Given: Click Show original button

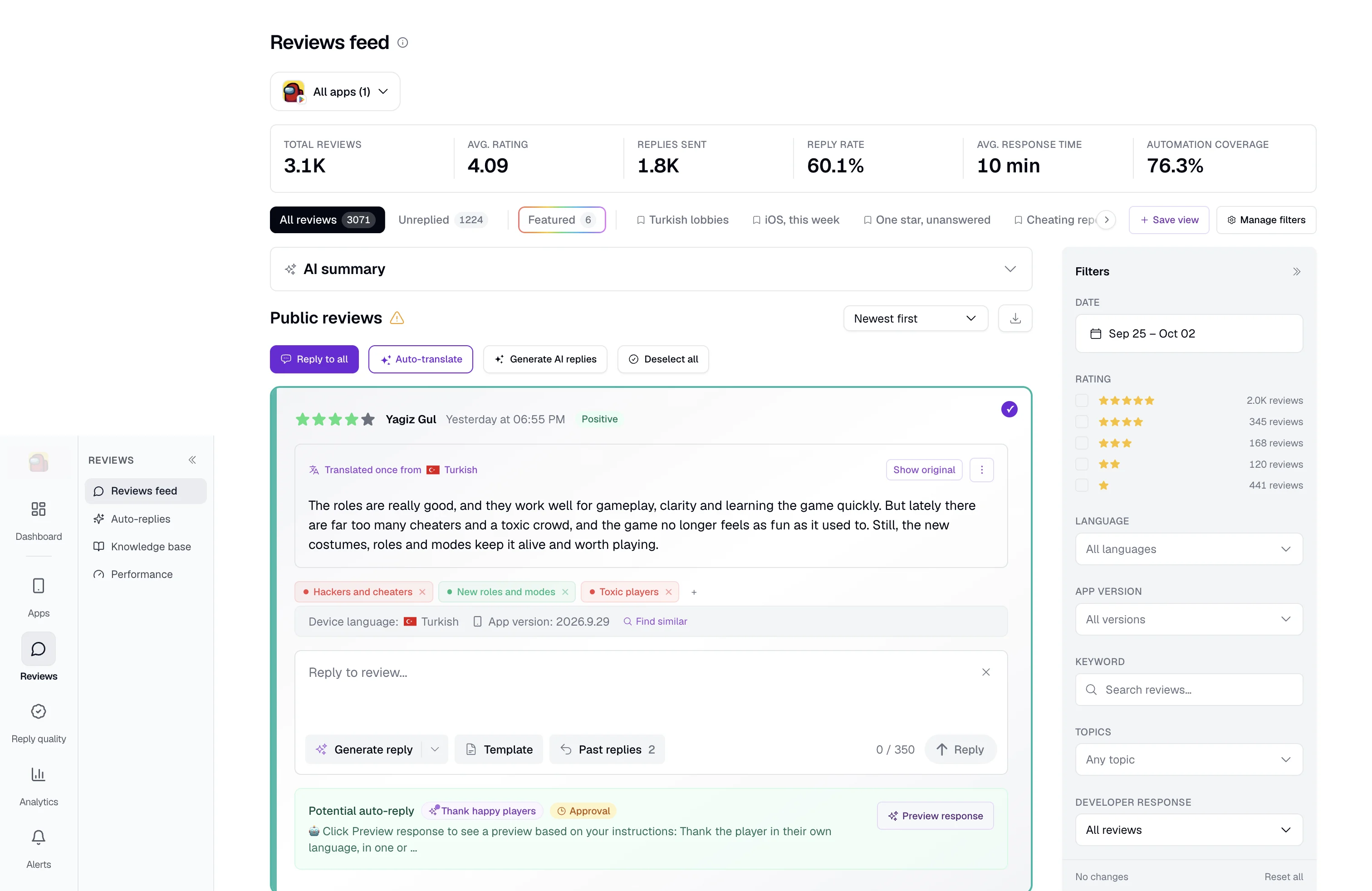Looking at the screenshot, I should 923,470.
